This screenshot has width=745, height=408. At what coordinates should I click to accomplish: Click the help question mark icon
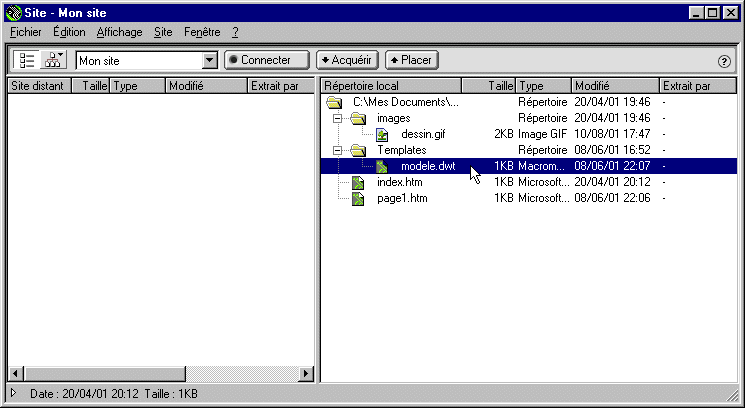tap(725, 61)
